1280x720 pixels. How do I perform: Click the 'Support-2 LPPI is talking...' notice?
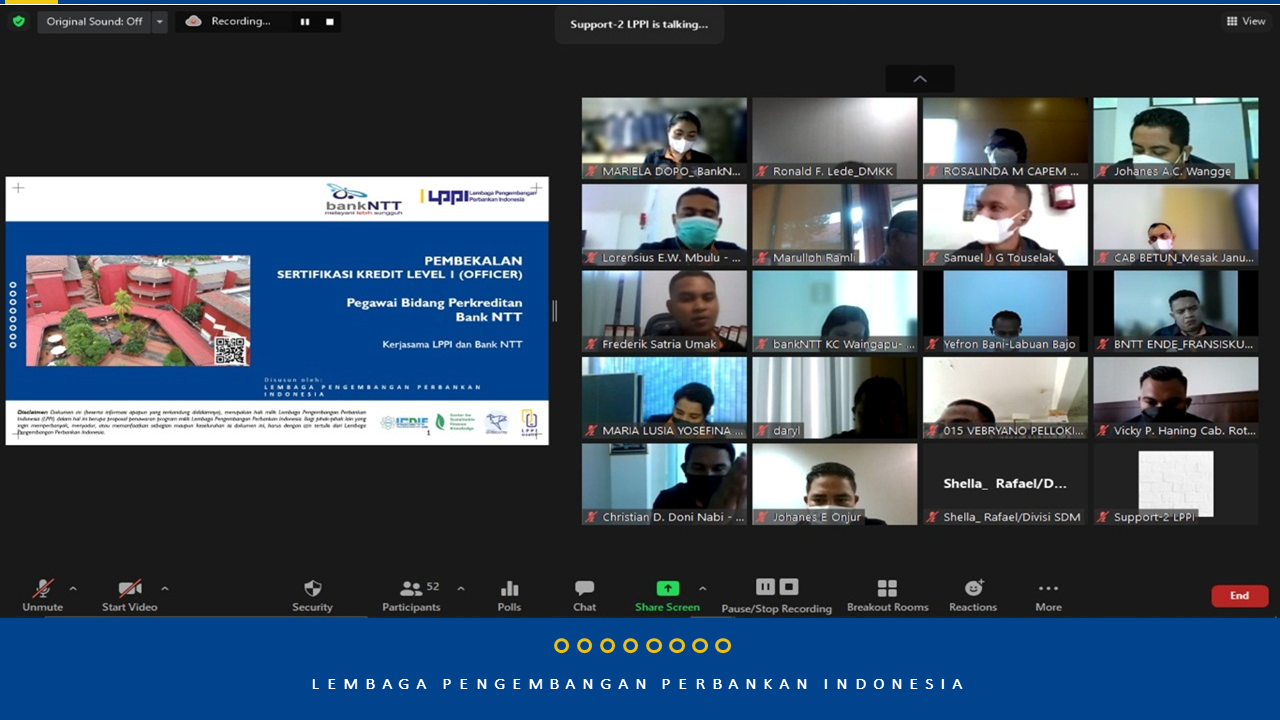[x=639, y=24]
